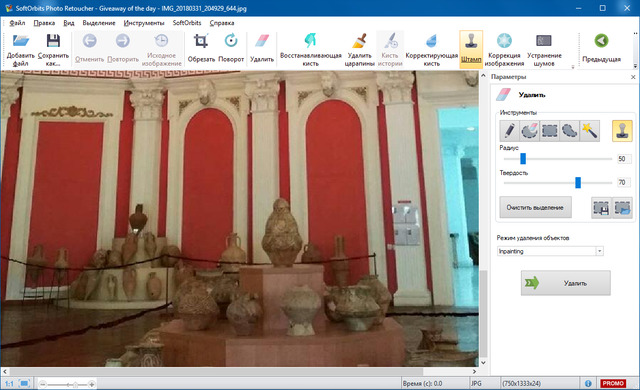Click the Твердость value field
The height and width of the screenshot is (390, 640).
(624, 182)
